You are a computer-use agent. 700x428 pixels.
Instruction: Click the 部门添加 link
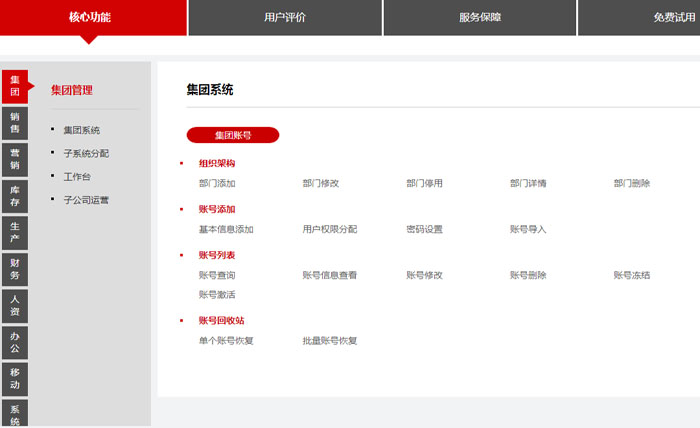point(217,183)
